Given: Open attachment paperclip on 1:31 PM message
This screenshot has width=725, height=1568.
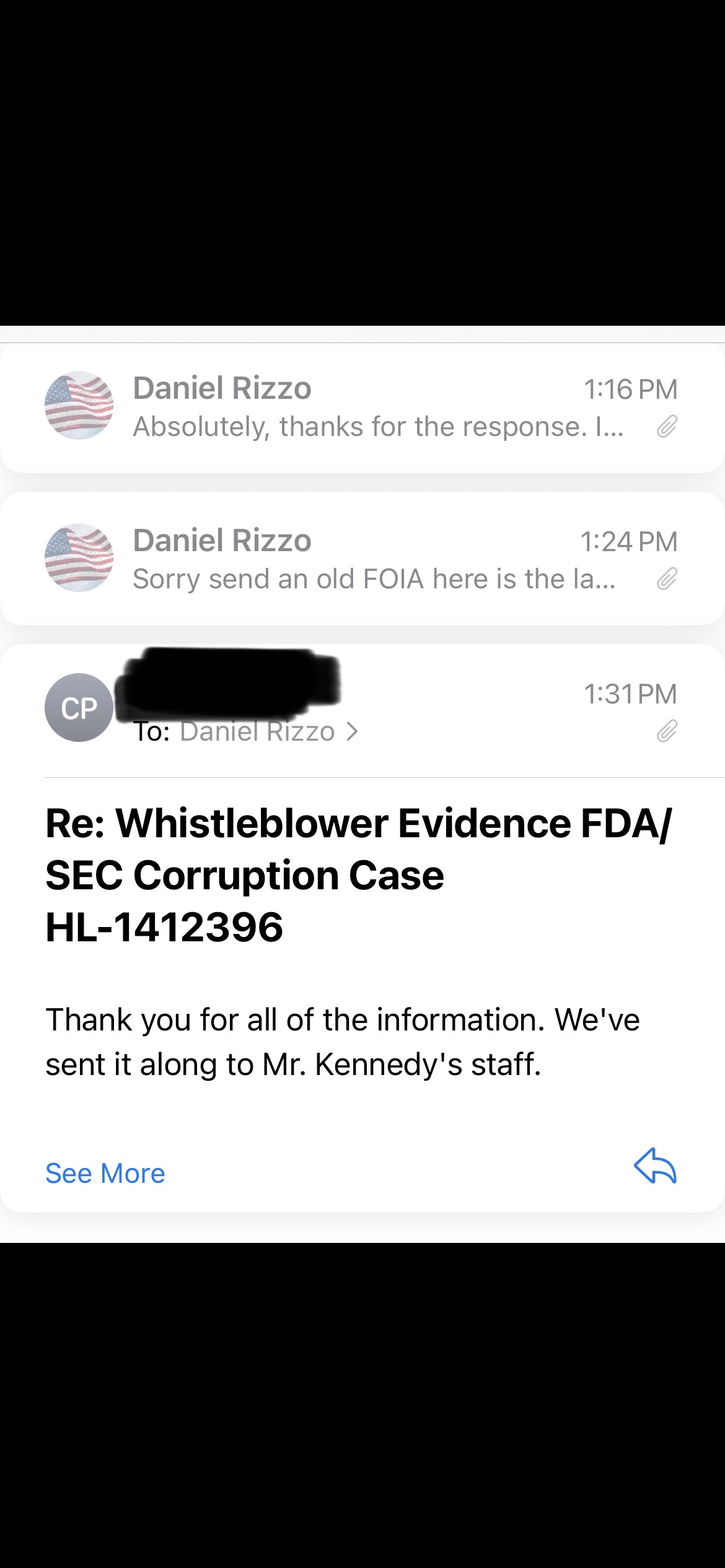Looking at the screenshot, I should click(x=667, y=731).
